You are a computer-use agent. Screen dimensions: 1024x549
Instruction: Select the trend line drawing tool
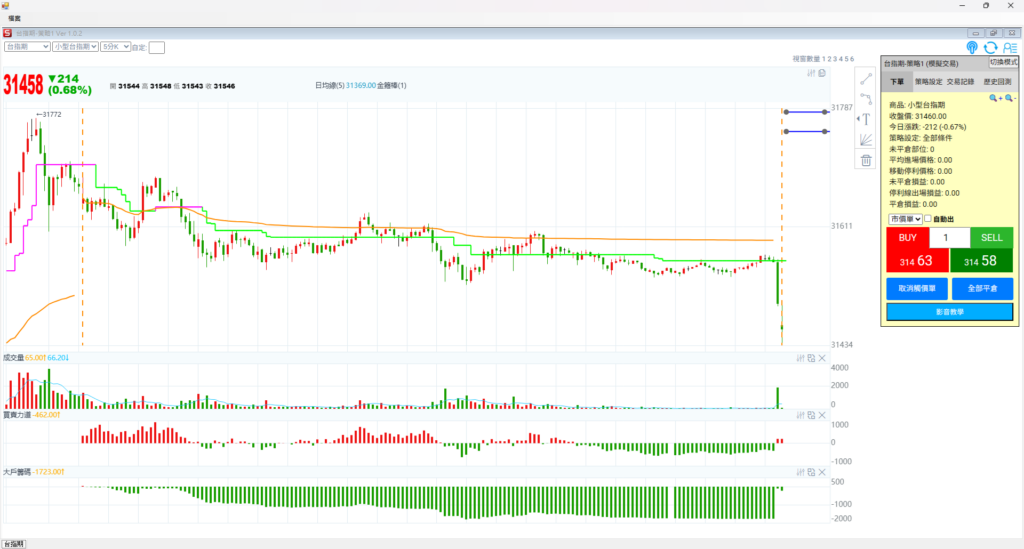[x=866, y=79]
